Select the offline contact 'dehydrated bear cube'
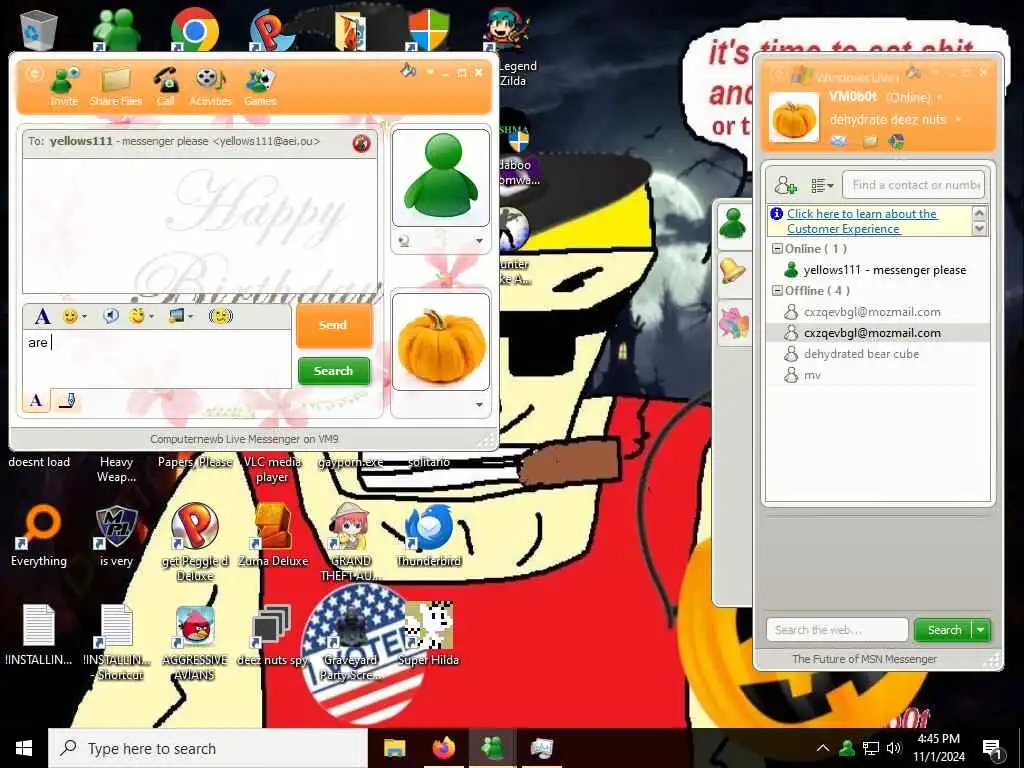The image size is (1024, 768). click(x=876, y=354)
